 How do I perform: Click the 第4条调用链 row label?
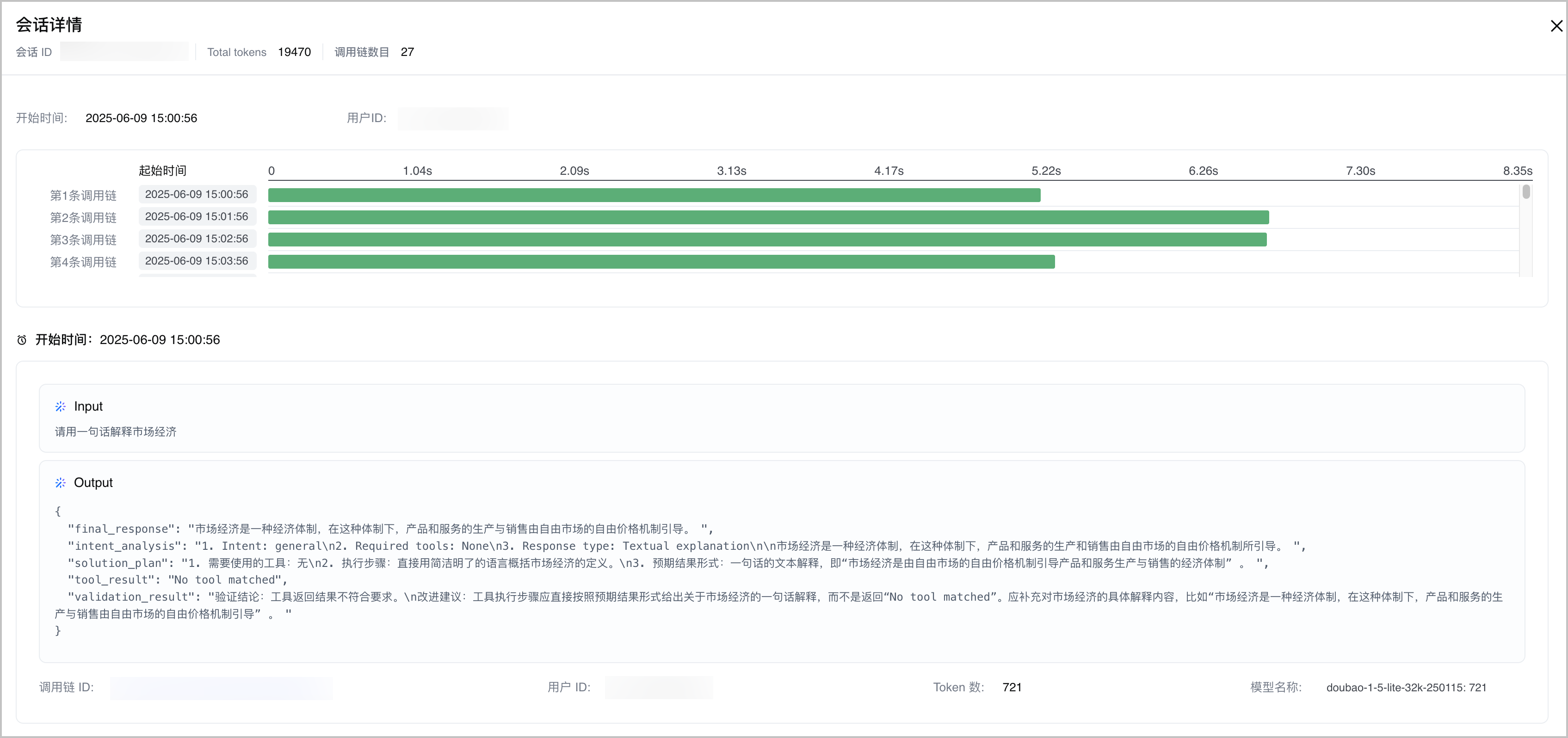83,262
